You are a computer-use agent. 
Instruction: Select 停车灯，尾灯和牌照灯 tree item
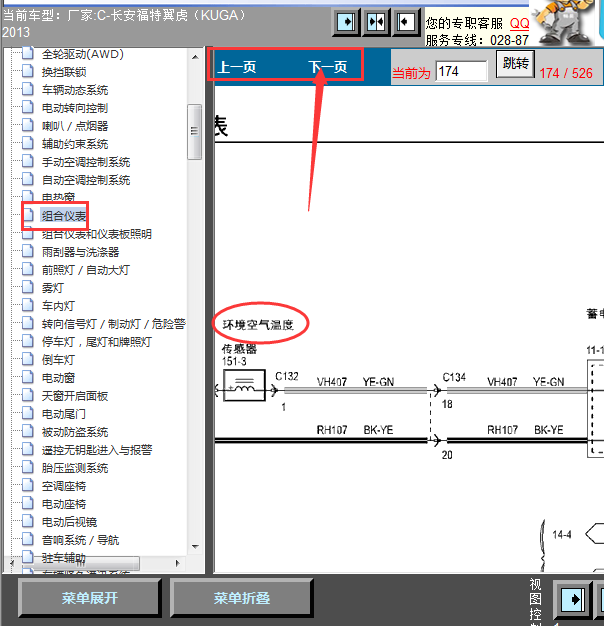tap(97, 342)
